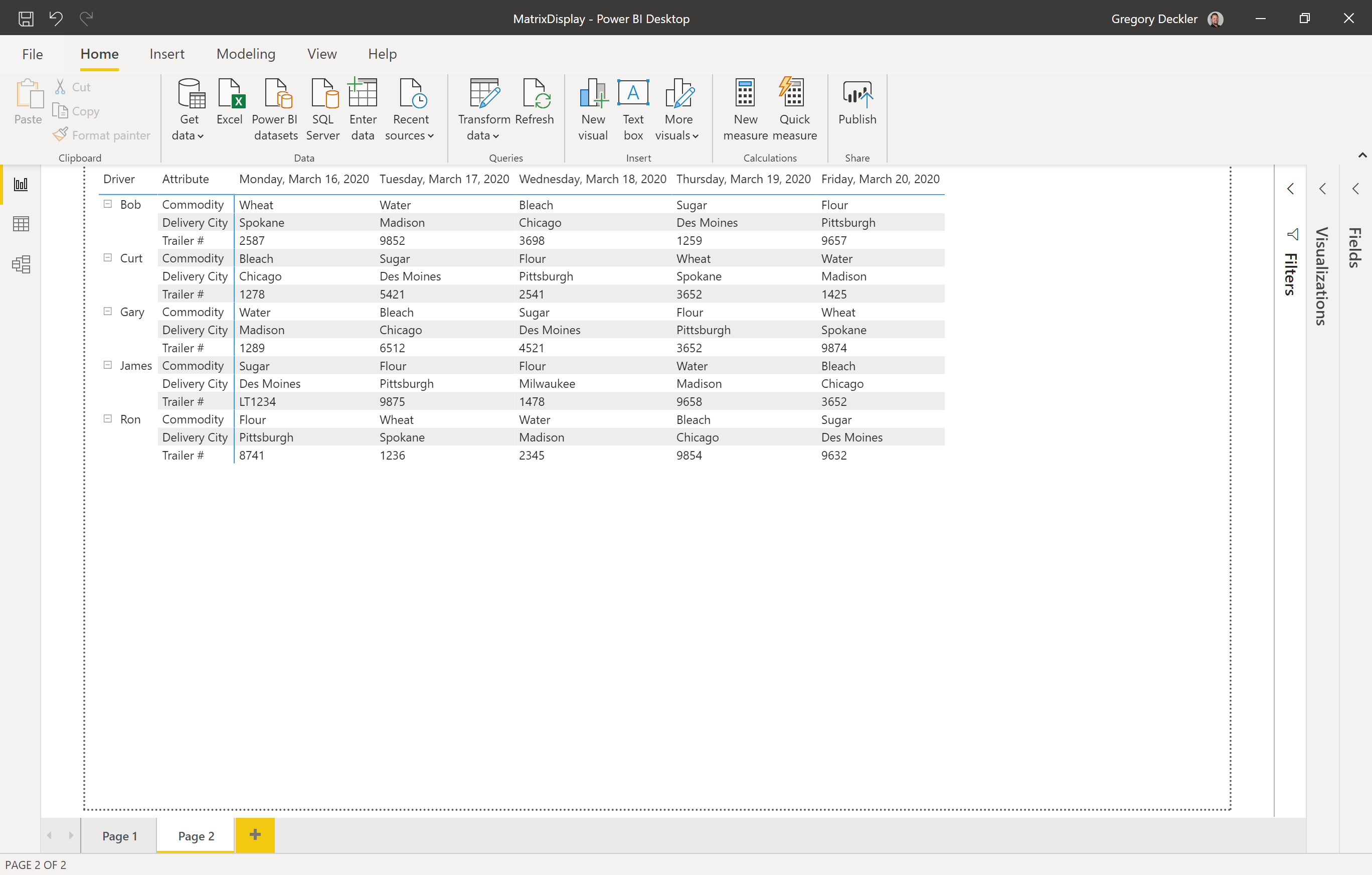The image size is (1372, 875).
Task: Open the File menu
Action: [33, 54]
